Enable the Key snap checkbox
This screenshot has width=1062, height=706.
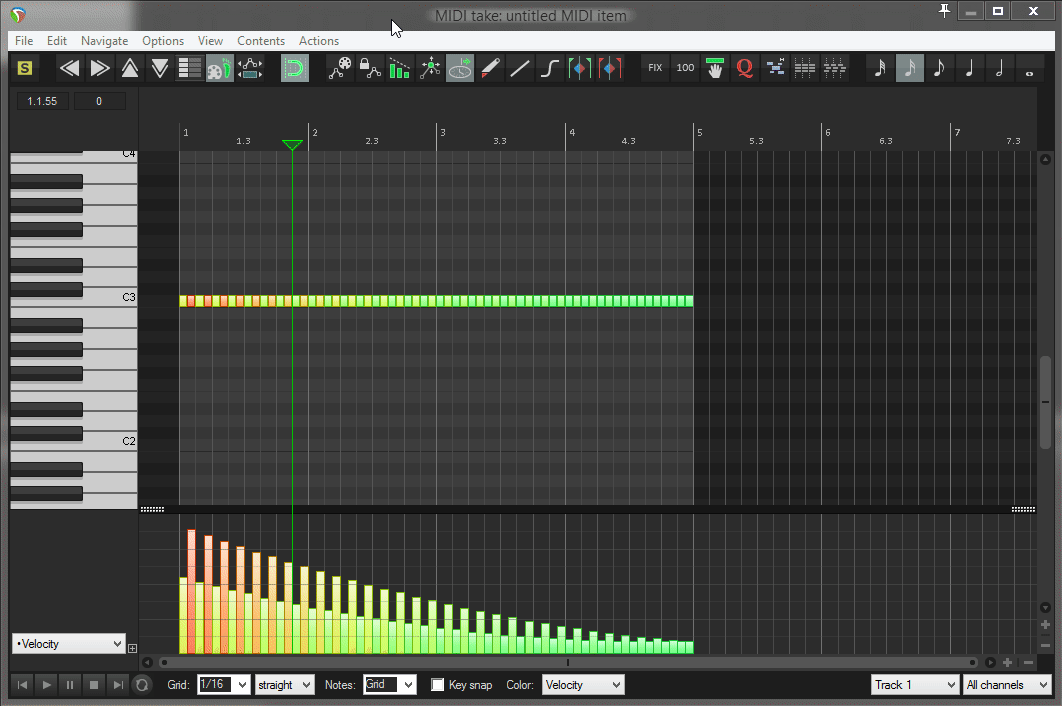tap(438, 685)
